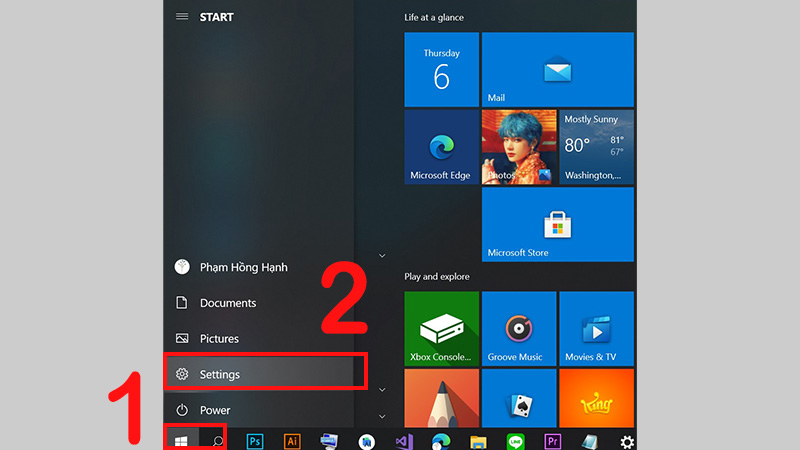Open Microsoft Edge from the taskbar

click(441, 441)
